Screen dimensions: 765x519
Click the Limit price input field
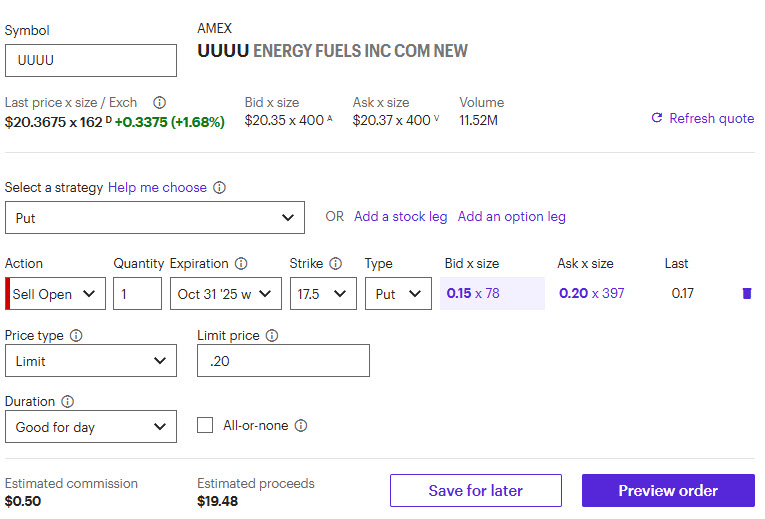pos(283,361)
